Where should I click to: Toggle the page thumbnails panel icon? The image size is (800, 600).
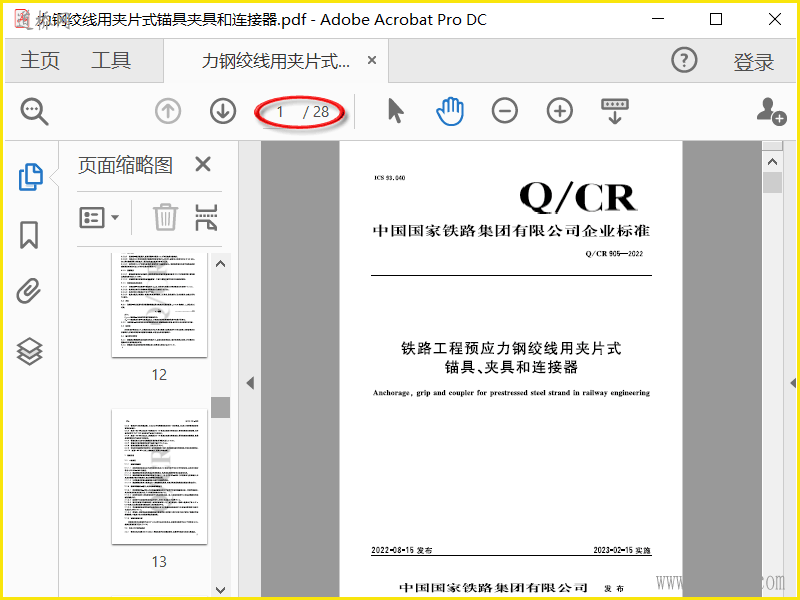click(30, 177)
